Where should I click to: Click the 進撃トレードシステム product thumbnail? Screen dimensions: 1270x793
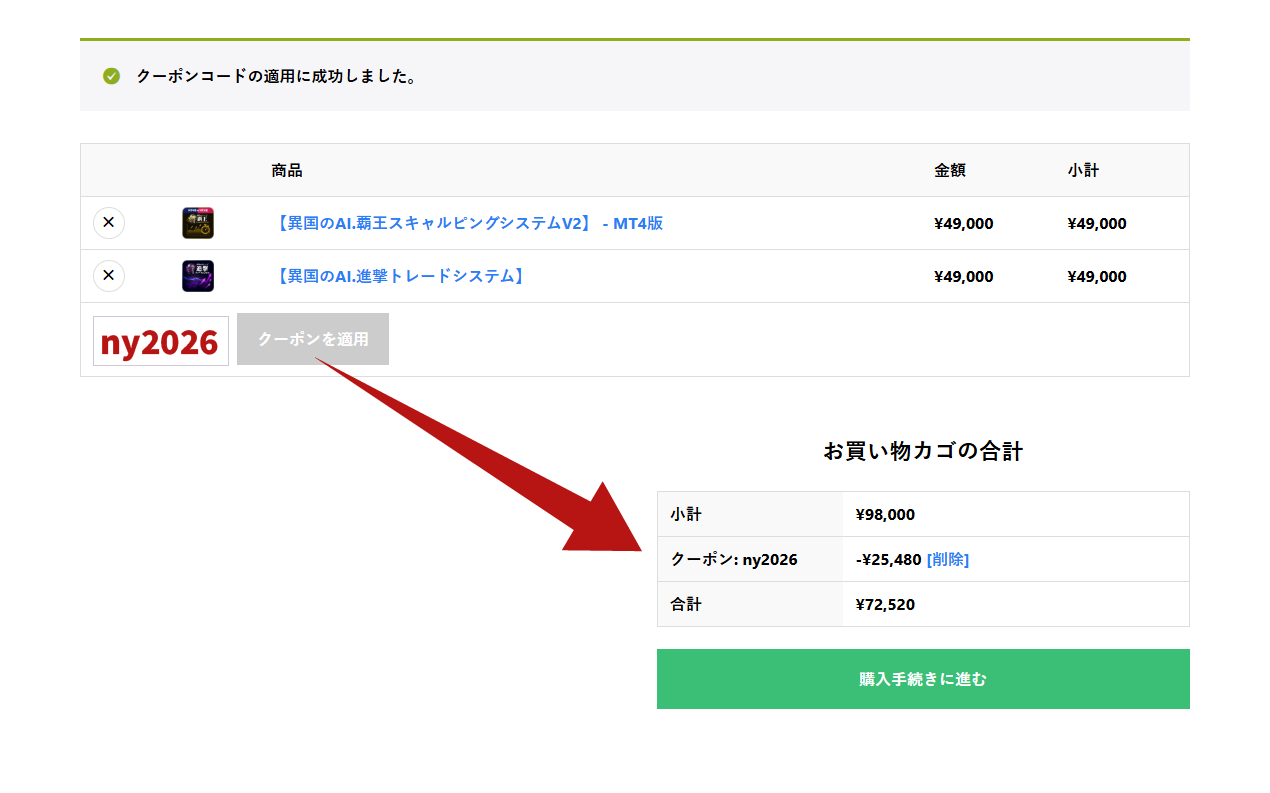198,276
